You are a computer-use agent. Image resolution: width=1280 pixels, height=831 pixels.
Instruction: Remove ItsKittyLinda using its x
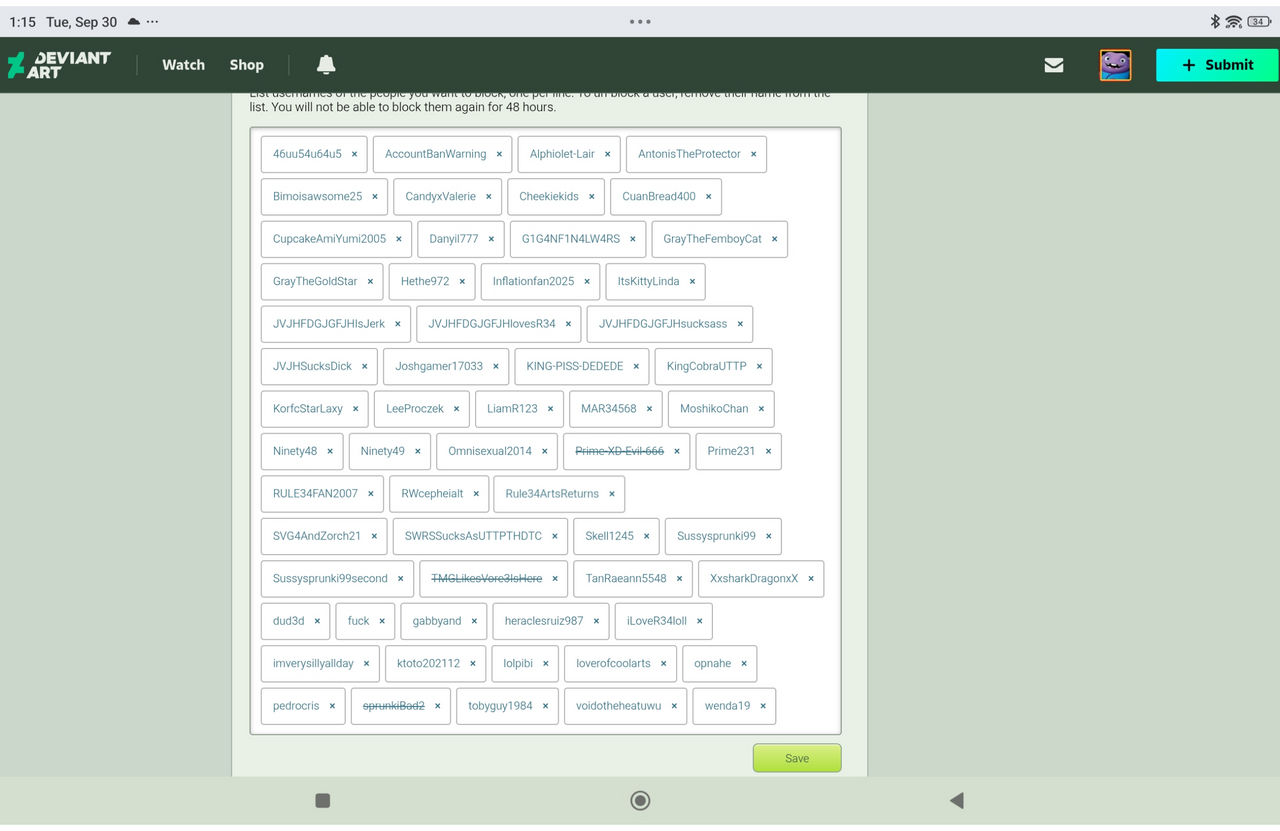[692, 282]
